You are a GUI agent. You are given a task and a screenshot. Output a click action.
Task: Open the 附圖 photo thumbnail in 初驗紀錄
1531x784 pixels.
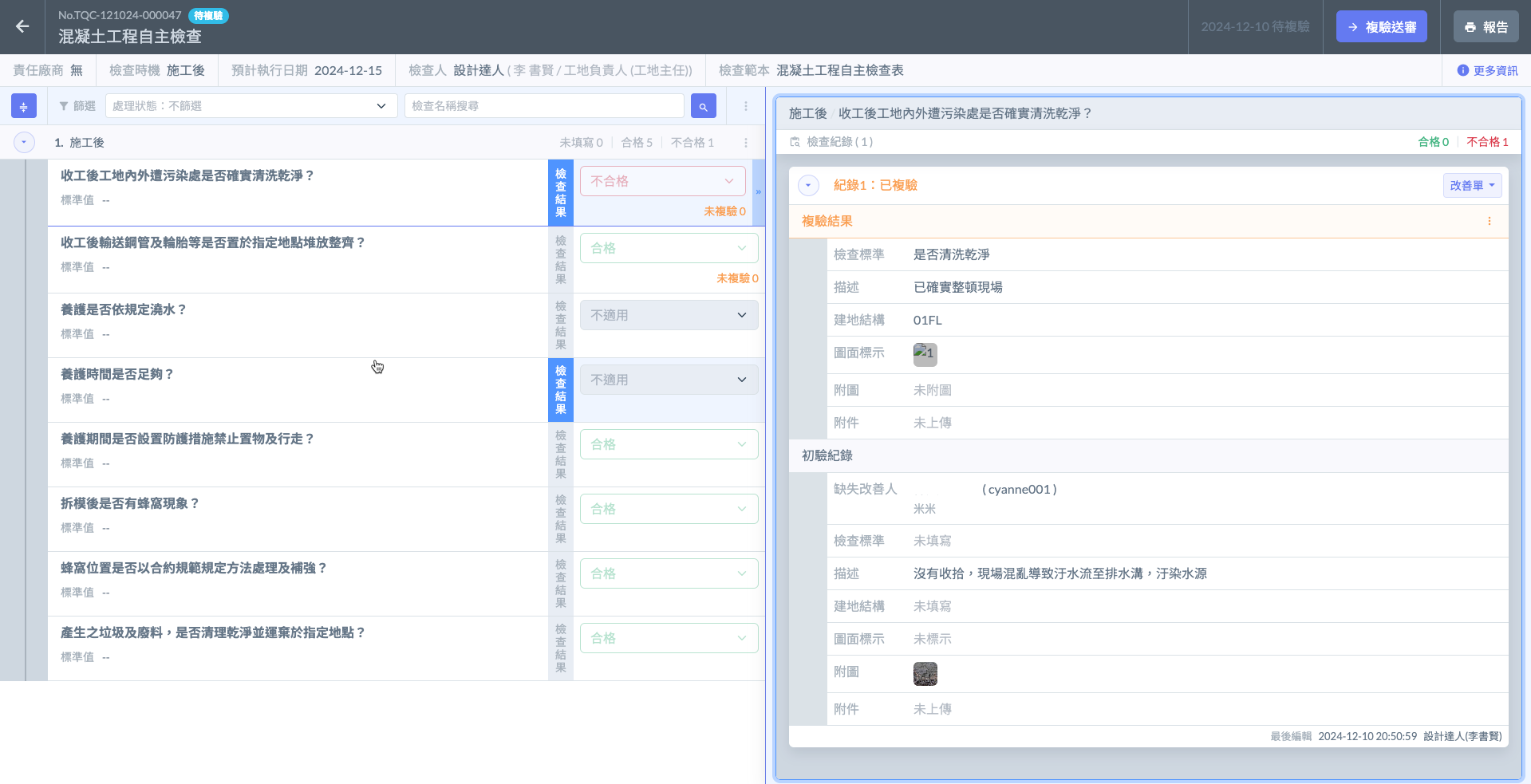click(x=925, y=674)
